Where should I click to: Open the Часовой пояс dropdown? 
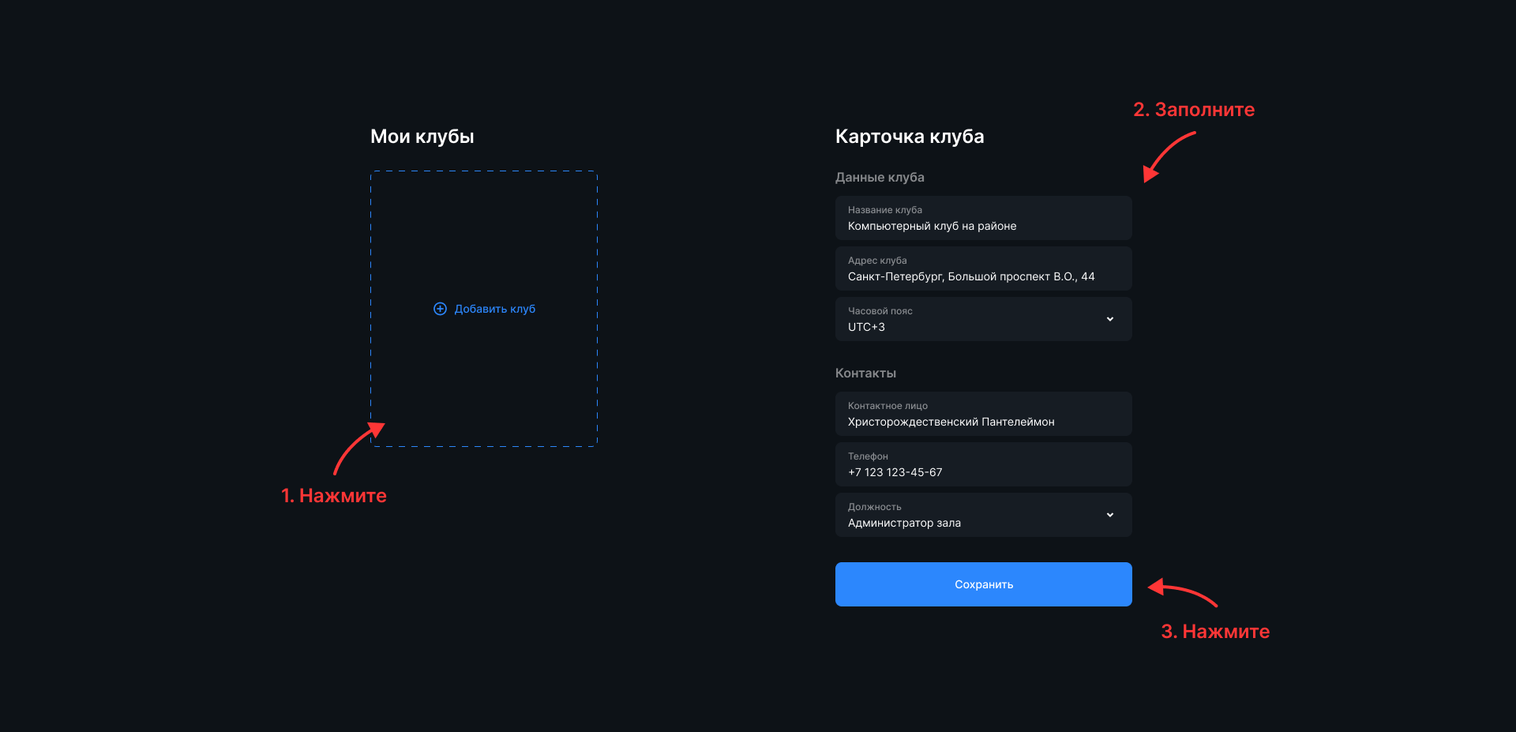[x=983, y=319]
